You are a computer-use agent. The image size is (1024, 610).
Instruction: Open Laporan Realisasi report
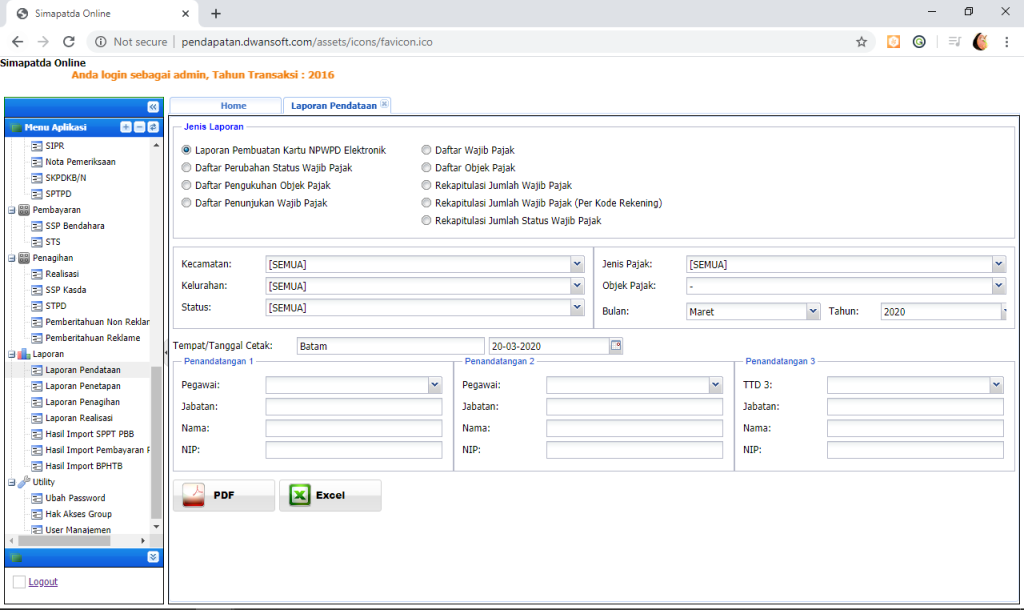pos(79,418)
